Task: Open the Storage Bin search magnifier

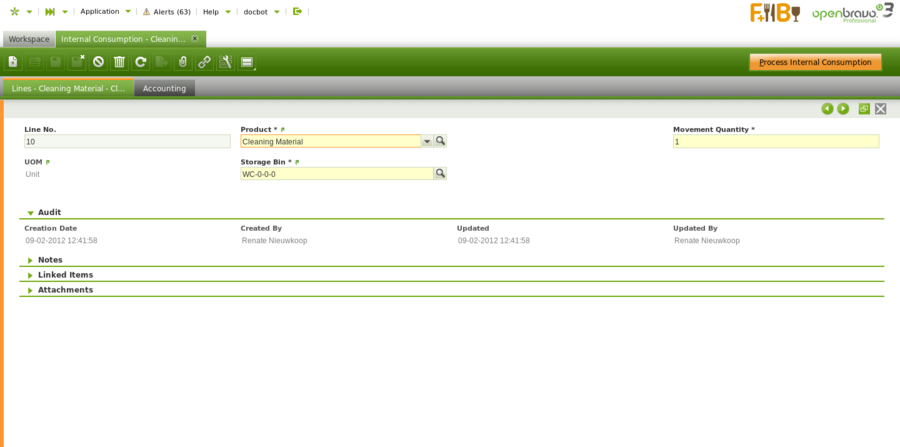Action: pyautogui.click(x=440, y=173)
